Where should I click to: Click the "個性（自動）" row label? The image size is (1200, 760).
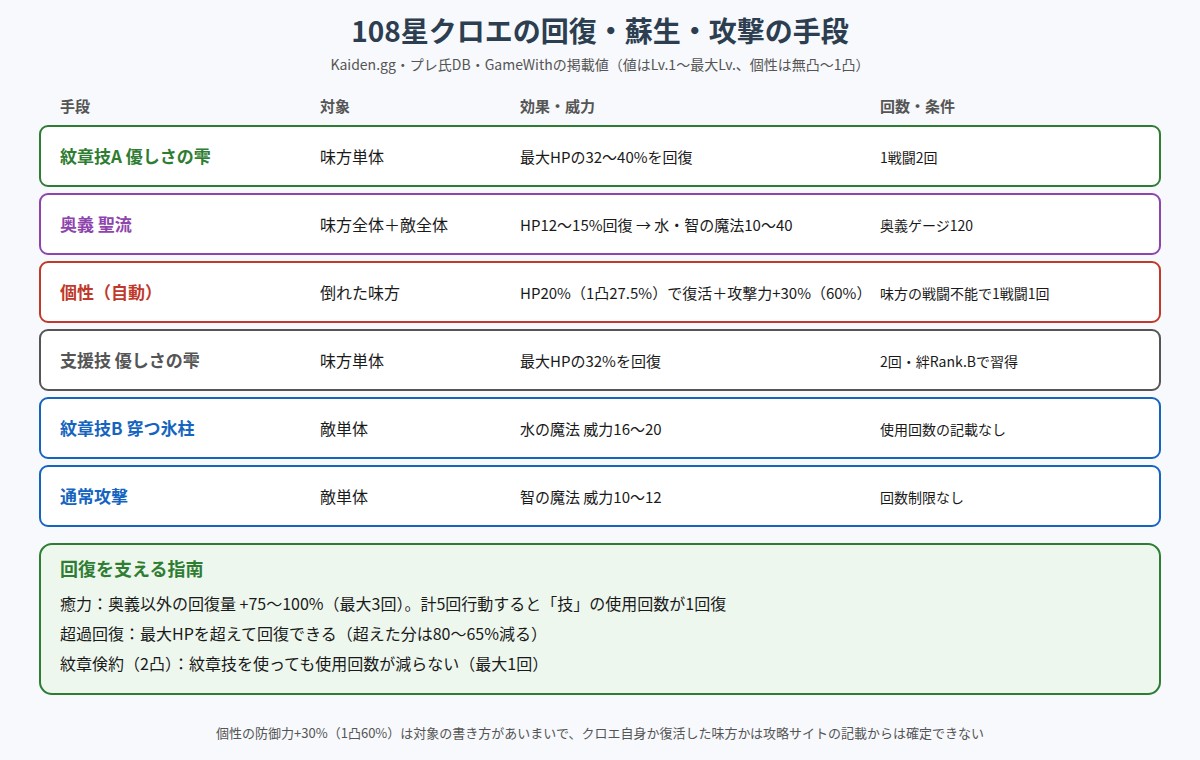[106, 293]
